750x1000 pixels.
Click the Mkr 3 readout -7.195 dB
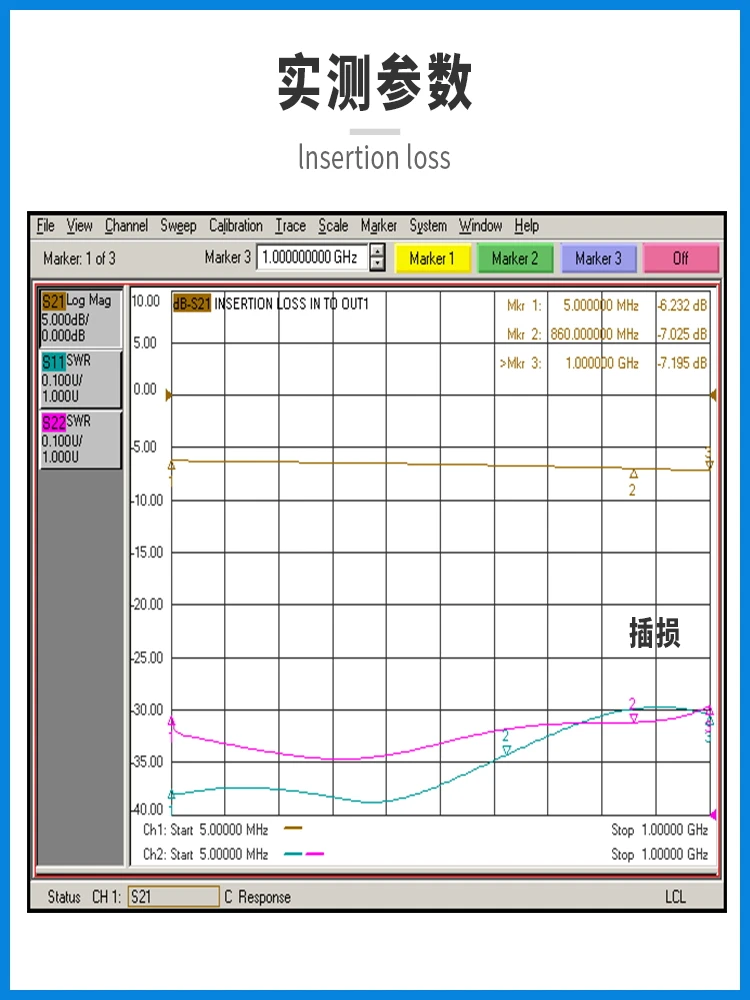point(682,363)
